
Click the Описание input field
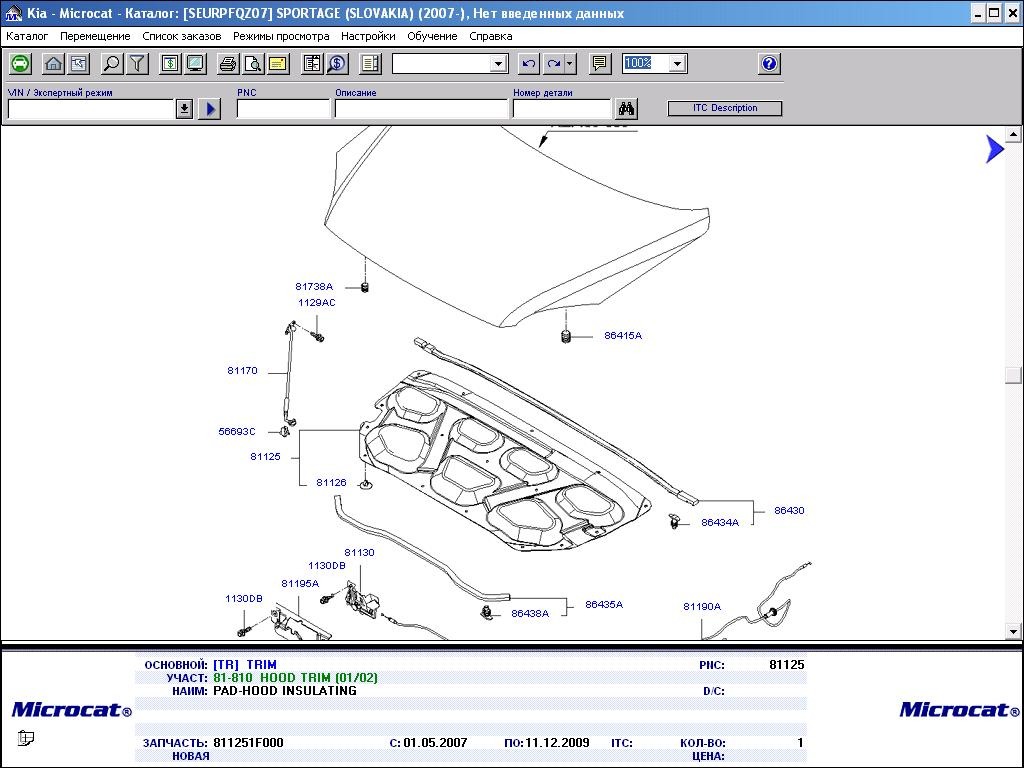click(x=421, y=109)
